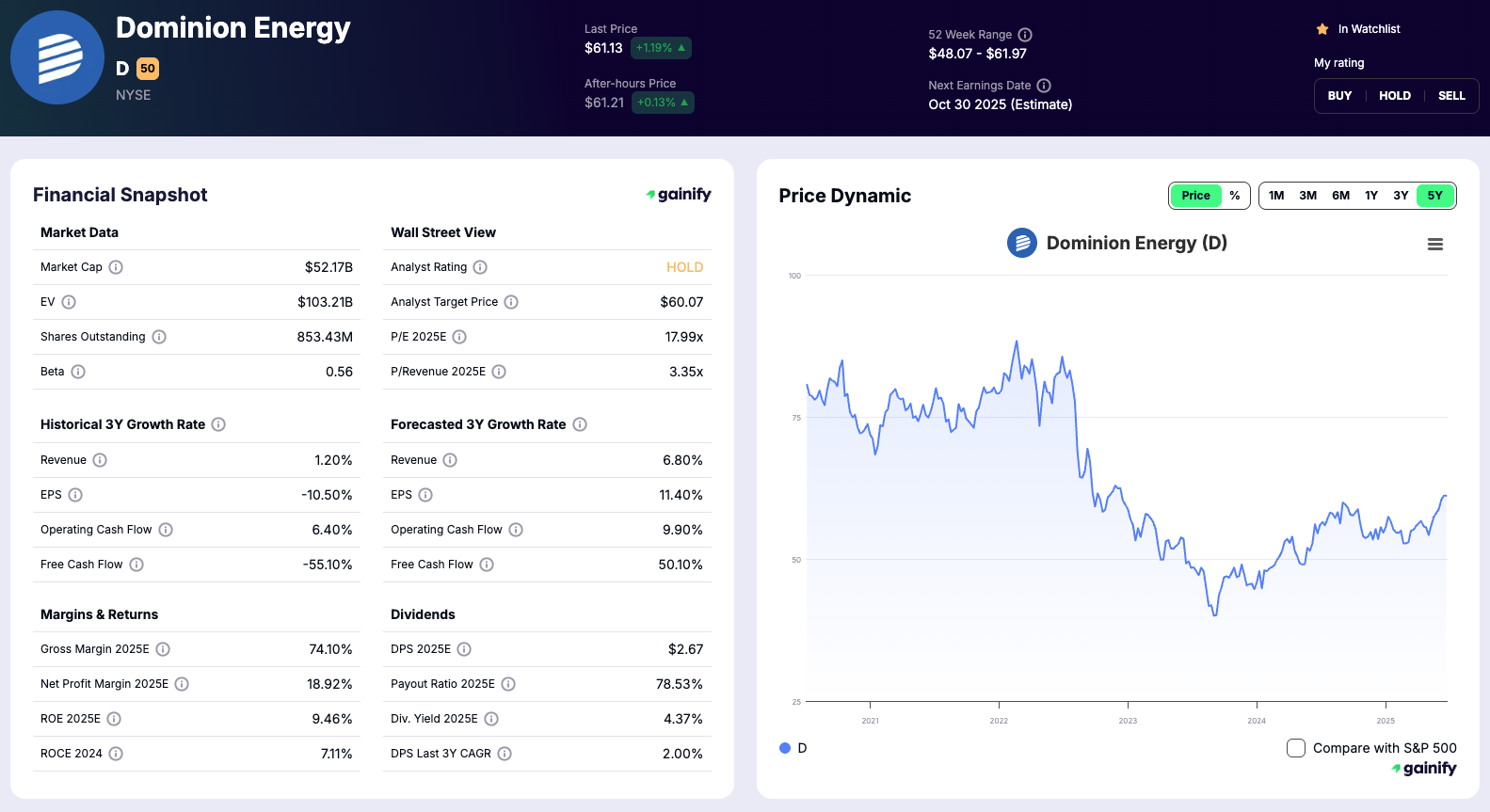This screenshot has height=812, width=1490.
Task: Open the chart hamburger menu
Action: point(1435,245)
